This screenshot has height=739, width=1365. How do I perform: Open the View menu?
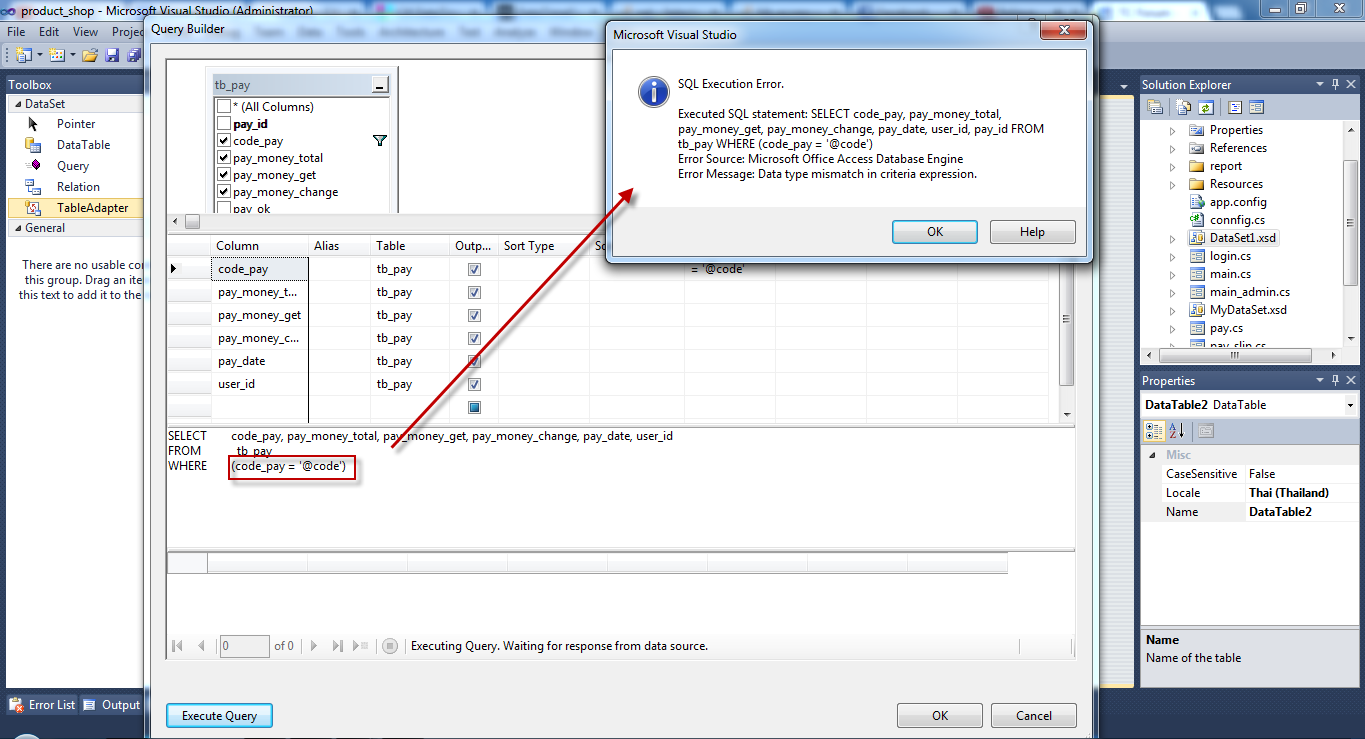85,32
